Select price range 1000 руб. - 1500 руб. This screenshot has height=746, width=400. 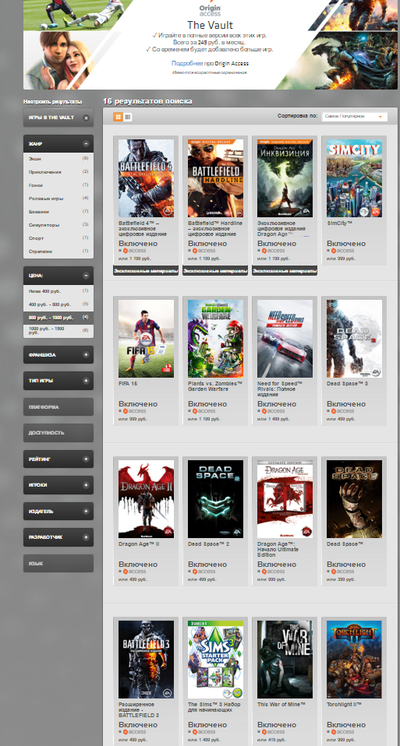(x=58, y=331)
